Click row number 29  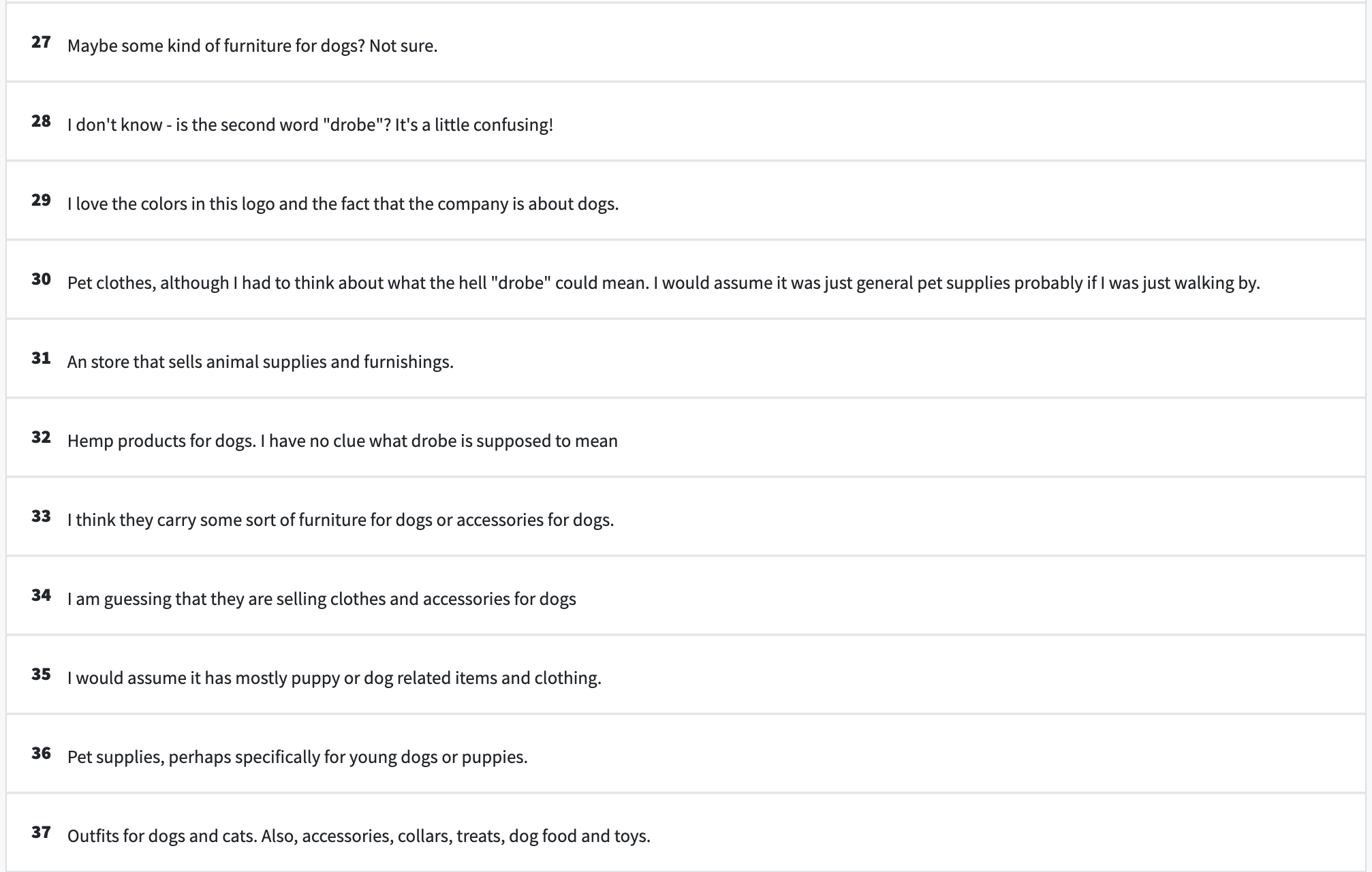41,200
